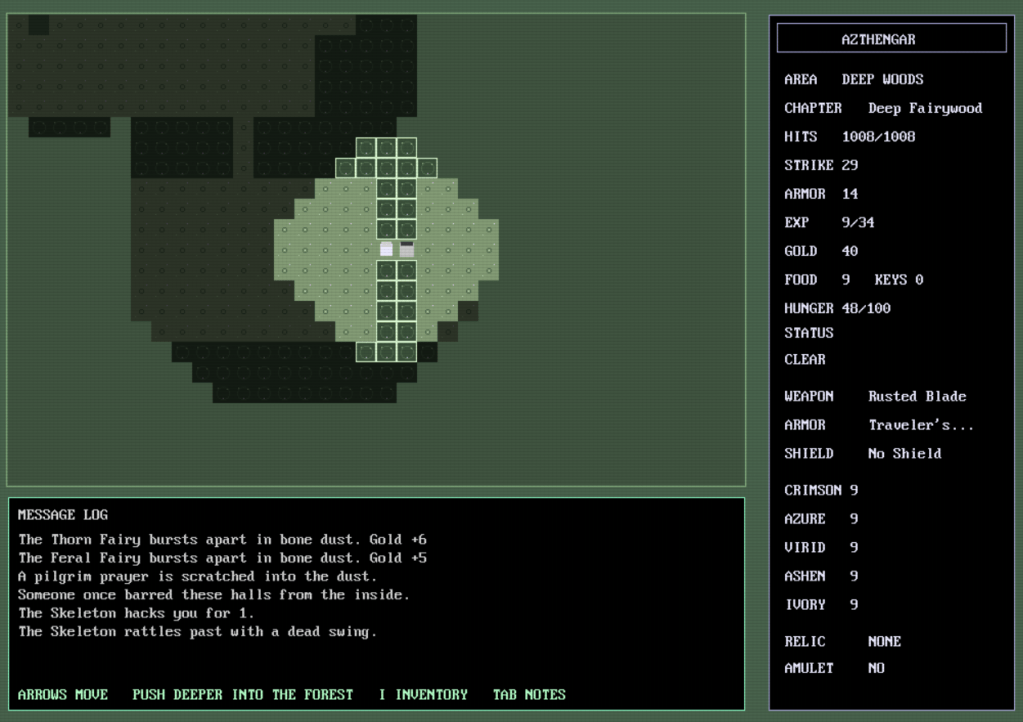Click the HUNGER 48/100 readout
1023x722 pixels.
pyautogui.click(x=837, y=308)
